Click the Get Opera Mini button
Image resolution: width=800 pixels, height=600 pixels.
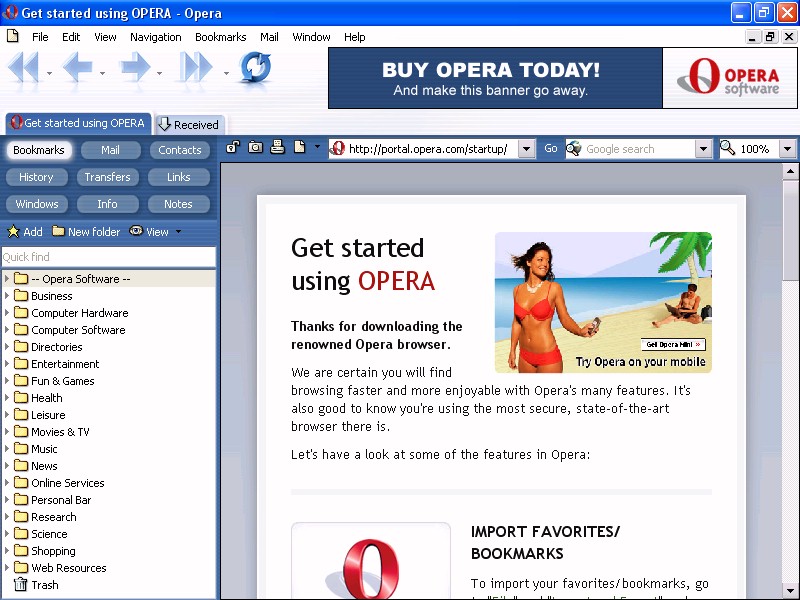point(673,344)
